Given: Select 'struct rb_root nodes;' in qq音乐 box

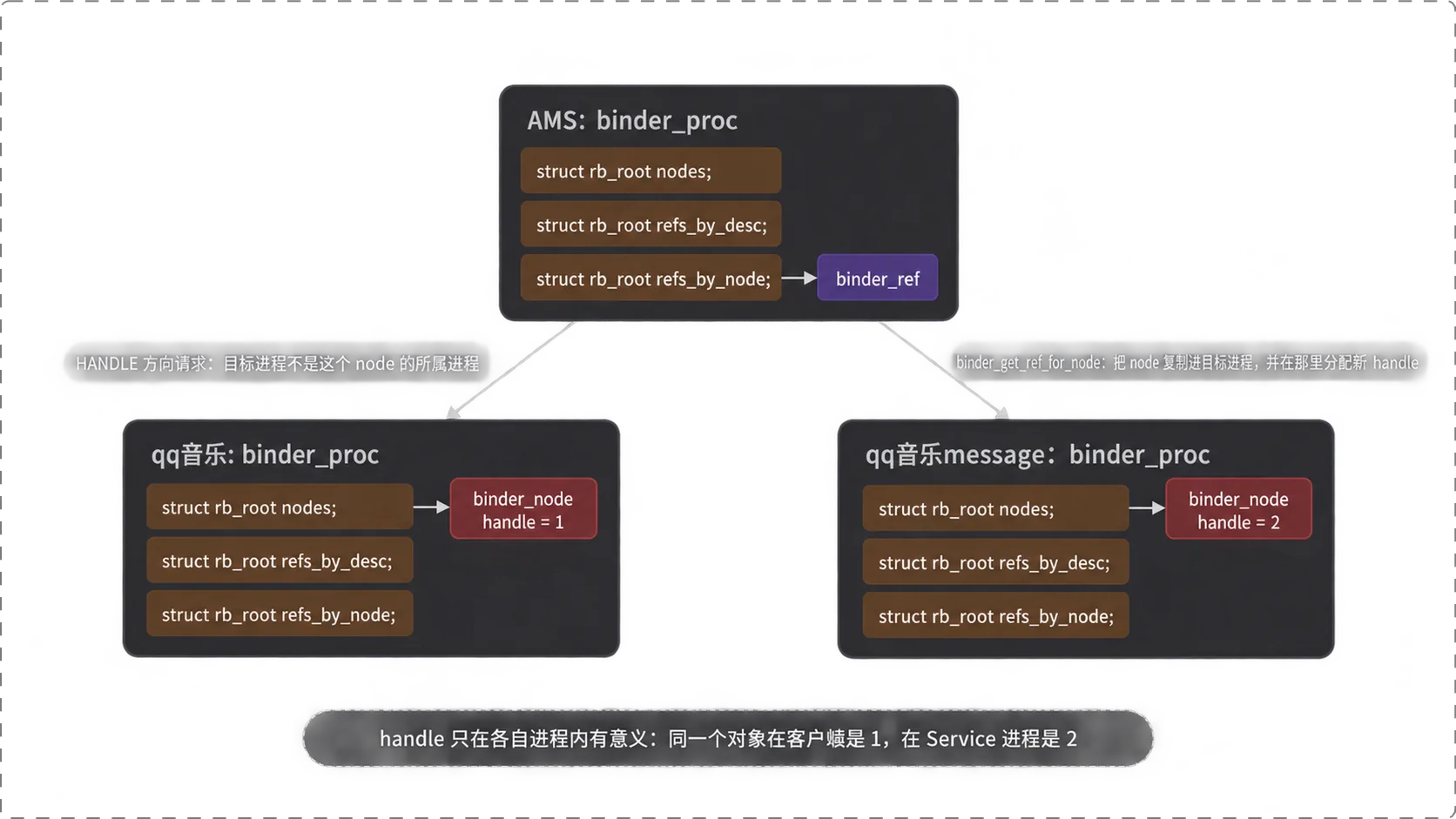Looking at the screenshot, I should [x=280, y=507].
